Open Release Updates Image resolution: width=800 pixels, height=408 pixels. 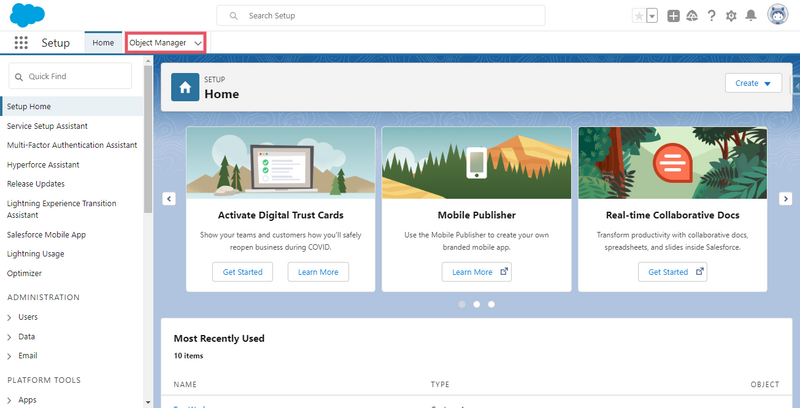tap(36, 184)
